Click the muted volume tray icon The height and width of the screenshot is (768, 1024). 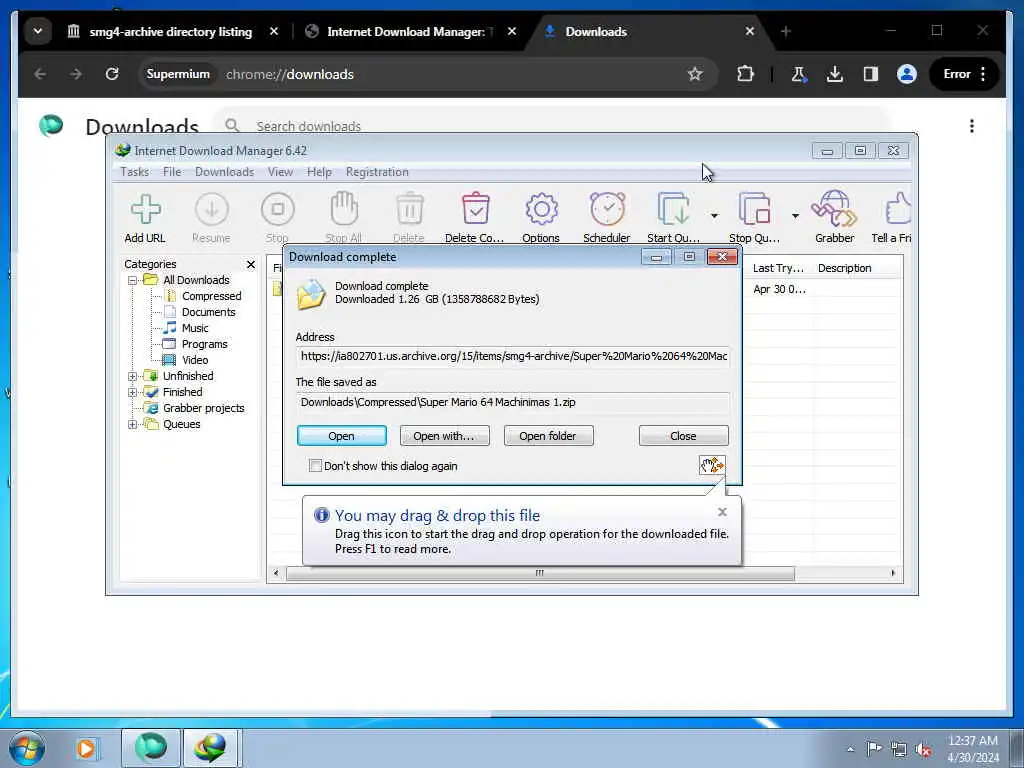tap(923, 750)
